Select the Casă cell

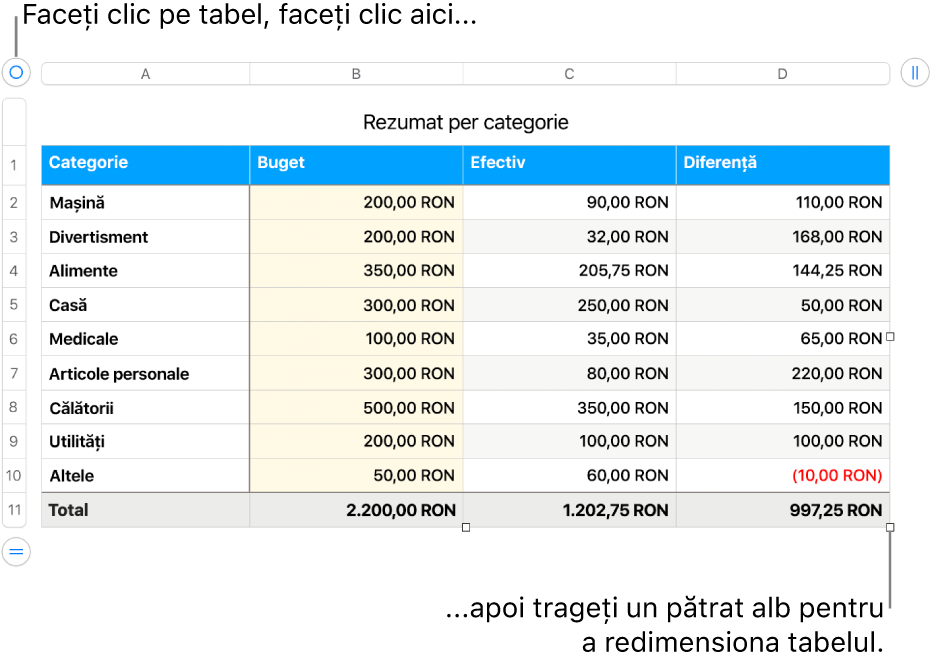tap(145, 305)
